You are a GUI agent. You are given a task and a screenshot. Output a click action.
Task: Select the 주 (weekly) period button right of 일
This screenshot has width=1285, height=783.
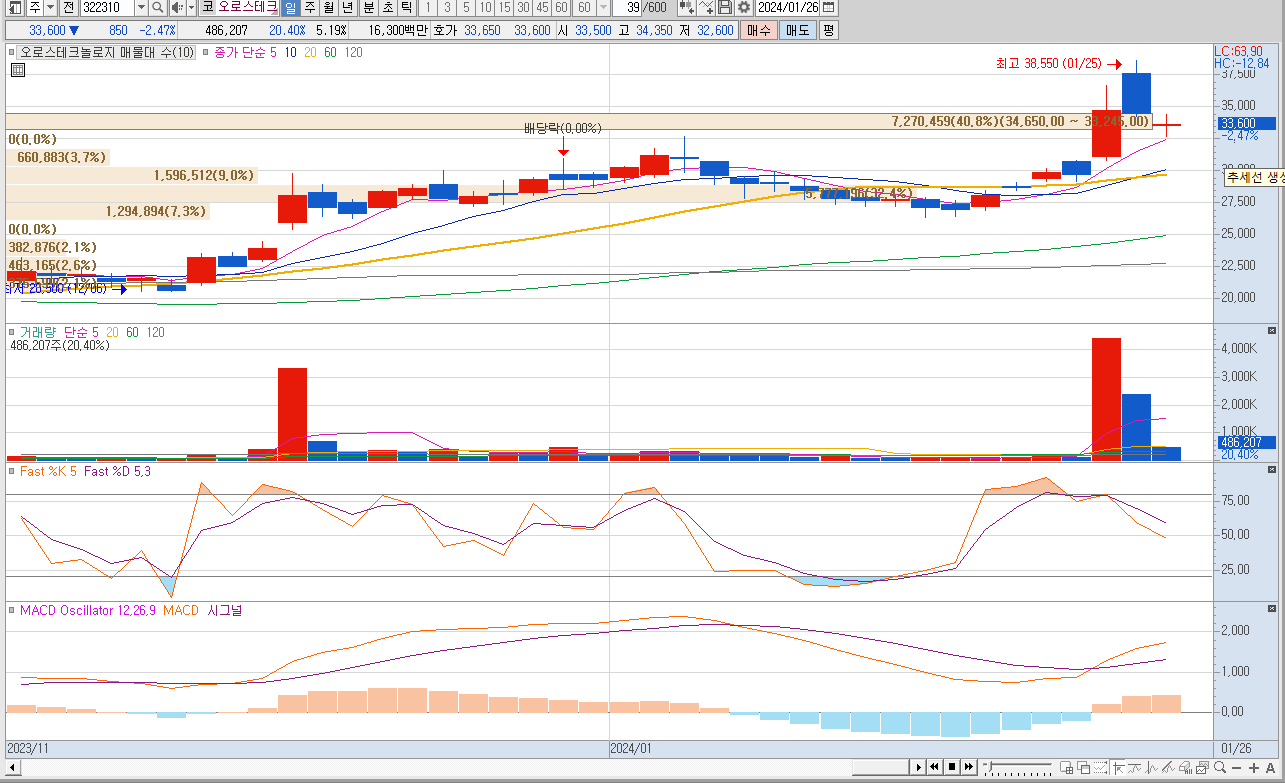pyautogui.click(x=310, y=7)
